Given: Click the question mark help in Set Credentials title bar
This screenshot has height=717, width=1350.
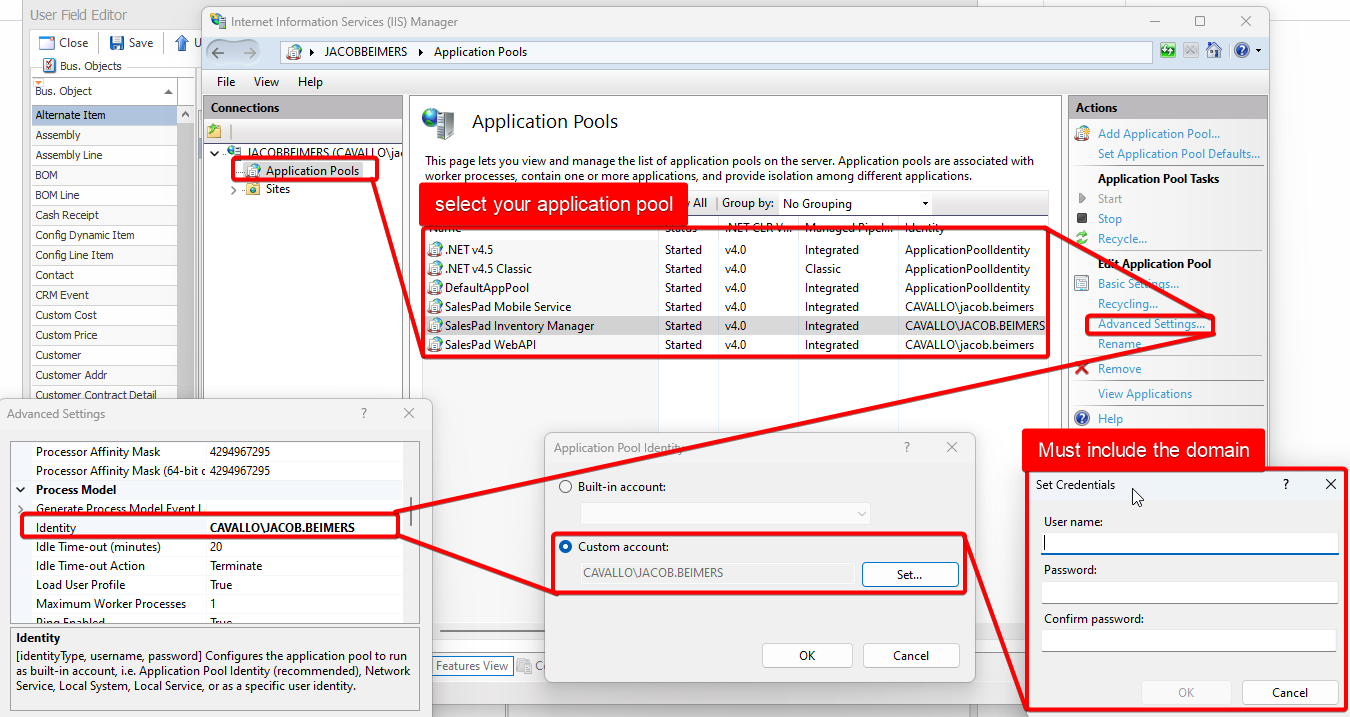Looking at the screenshot, I should (1286, 484).
